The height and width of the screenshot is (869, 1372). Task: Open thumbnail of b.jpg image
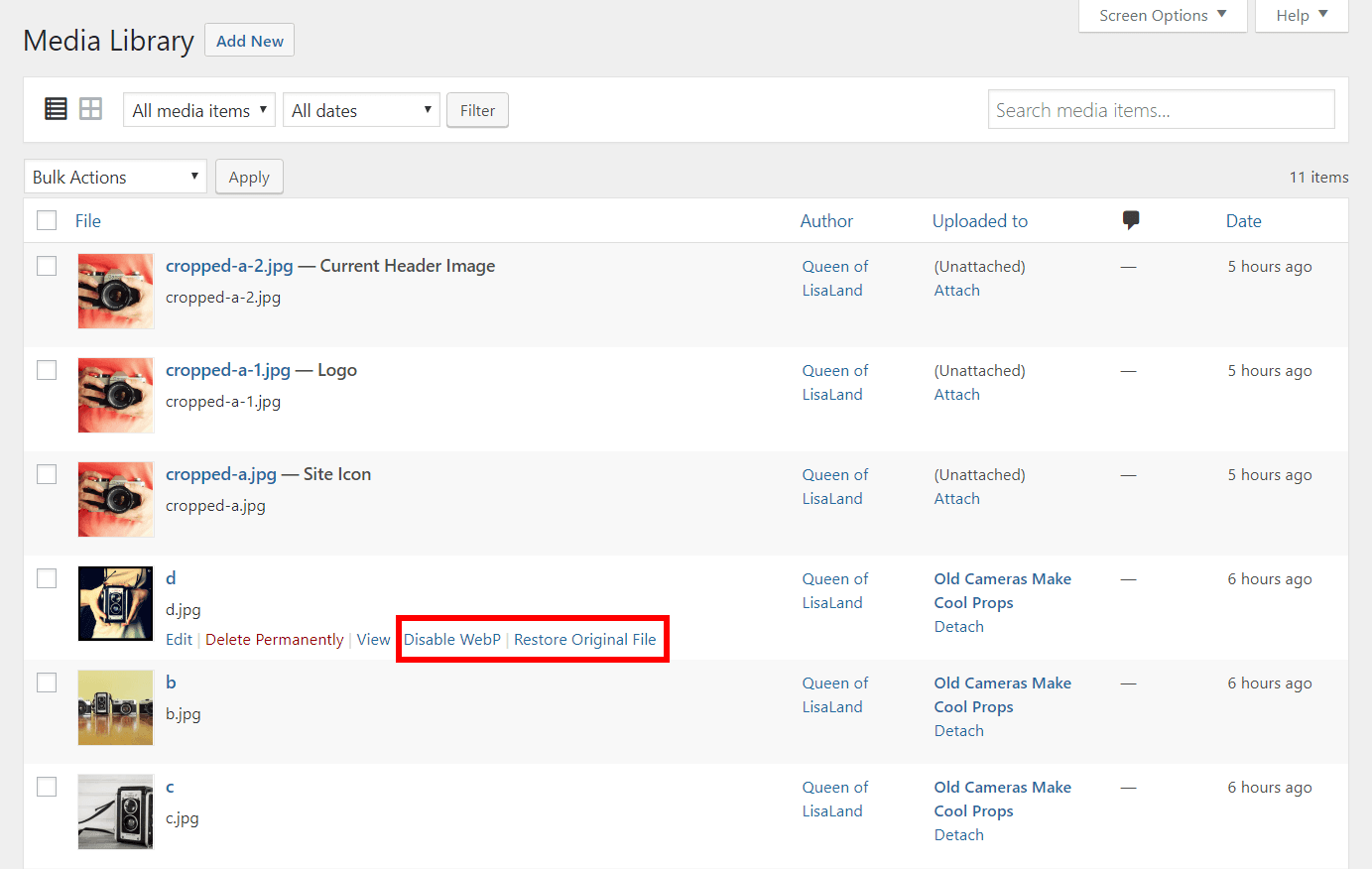click(x=116, y=707)
